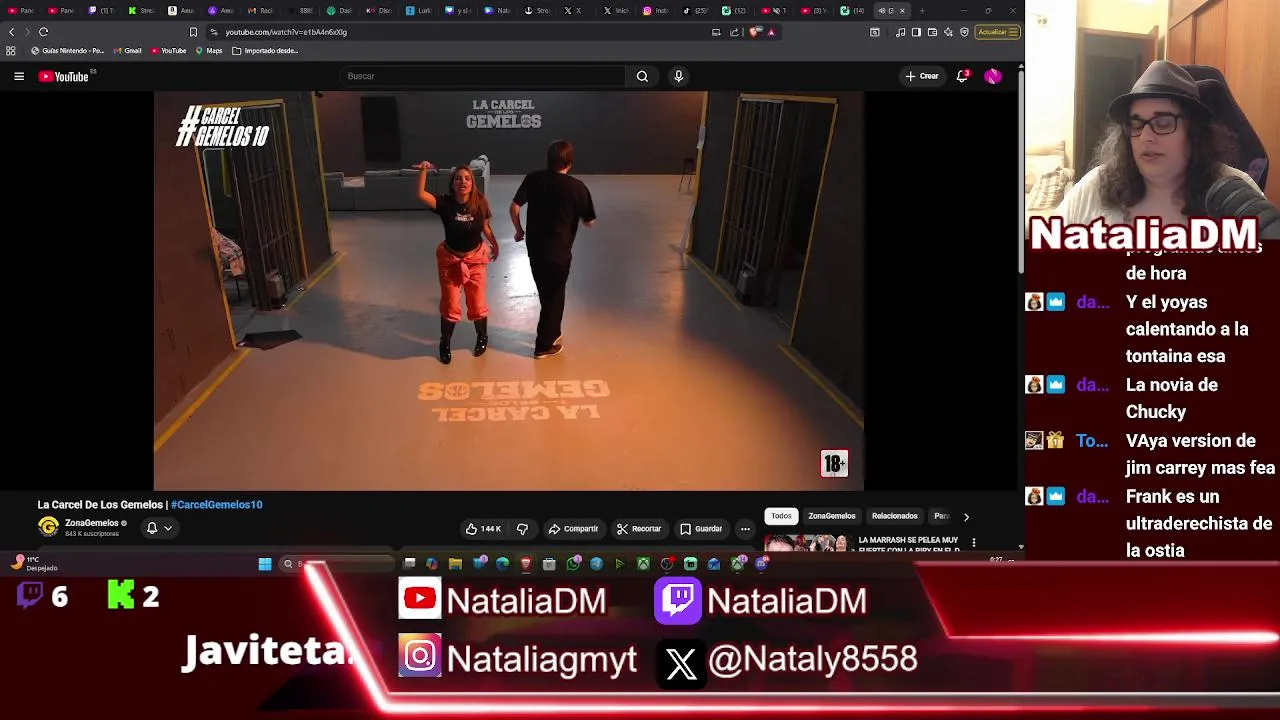Click the #CarcelGemelos10 hashtag link
This screenshot has width=1280, height=720.
coord(217,505)
